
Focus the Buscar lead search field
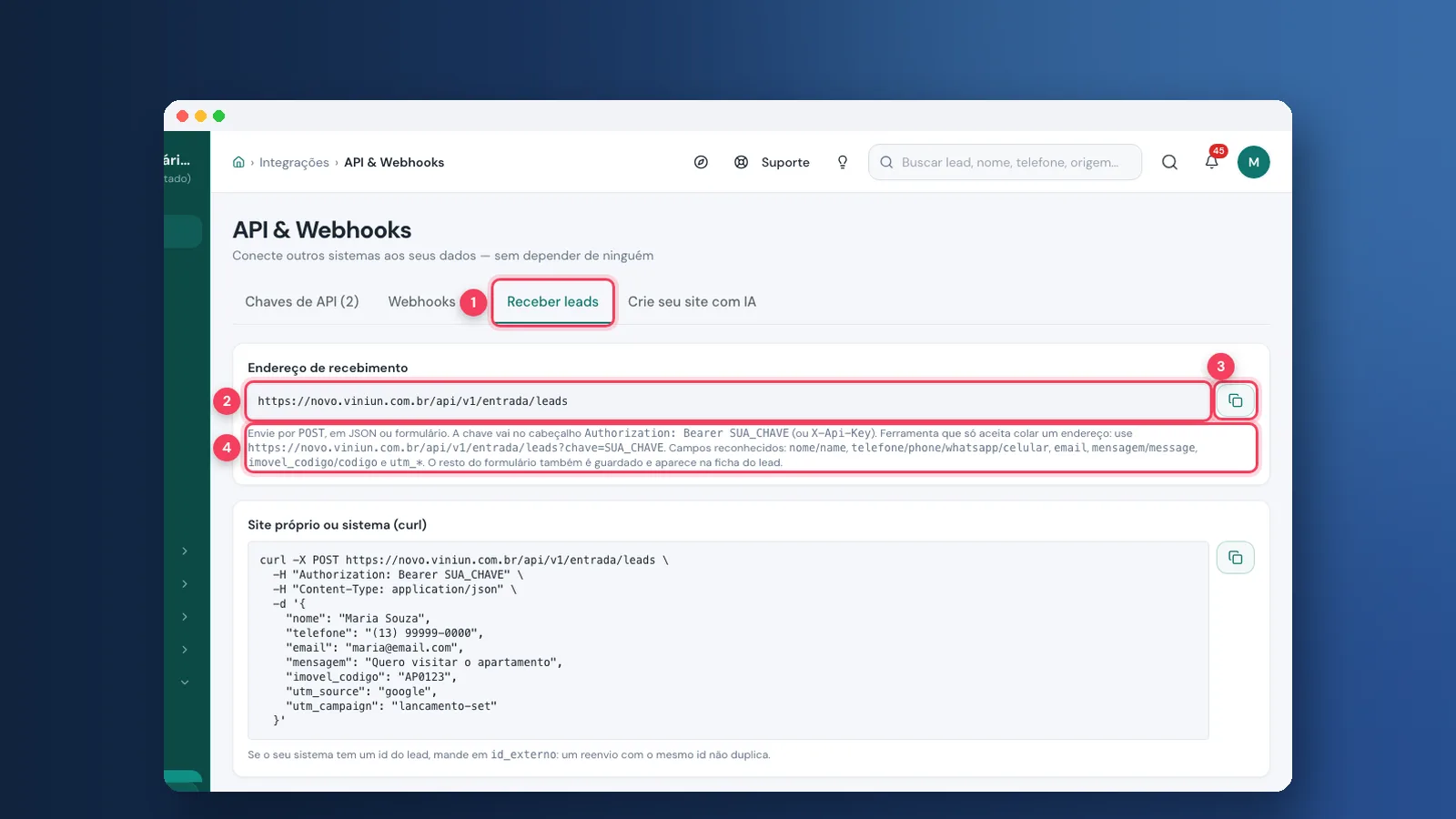click(1005, 162)
